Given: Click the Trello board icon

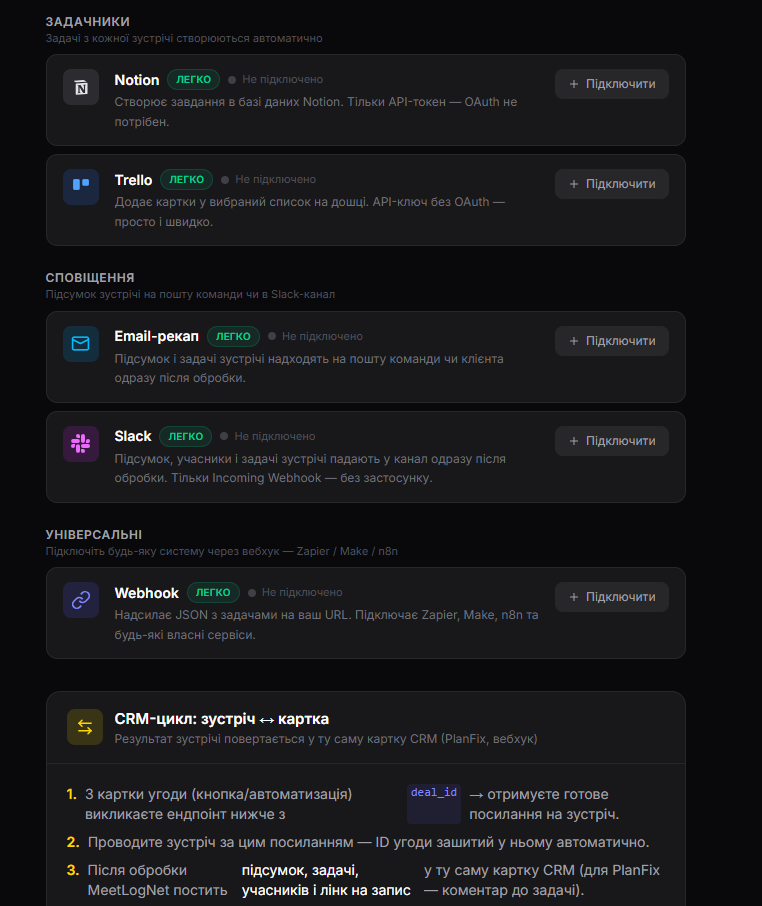Looking at the screenshot, I should [x=81, y=187].
